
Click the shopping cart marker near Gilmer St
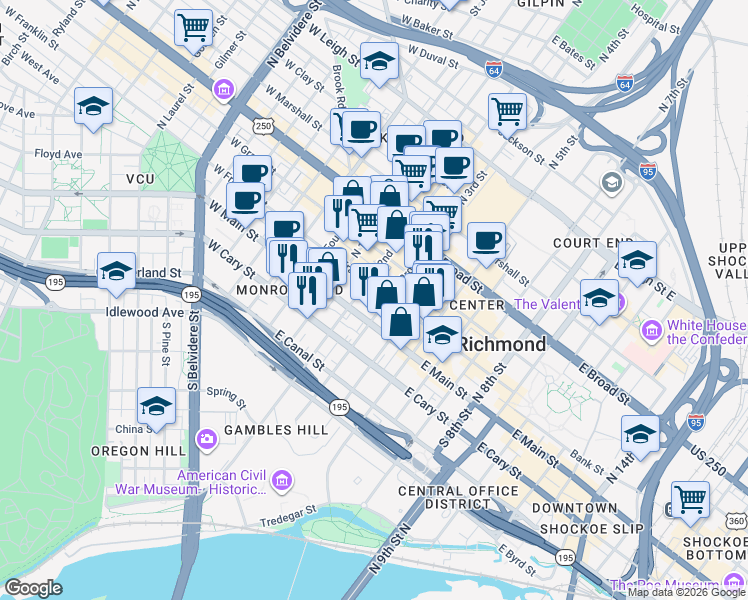pos(193,28)
